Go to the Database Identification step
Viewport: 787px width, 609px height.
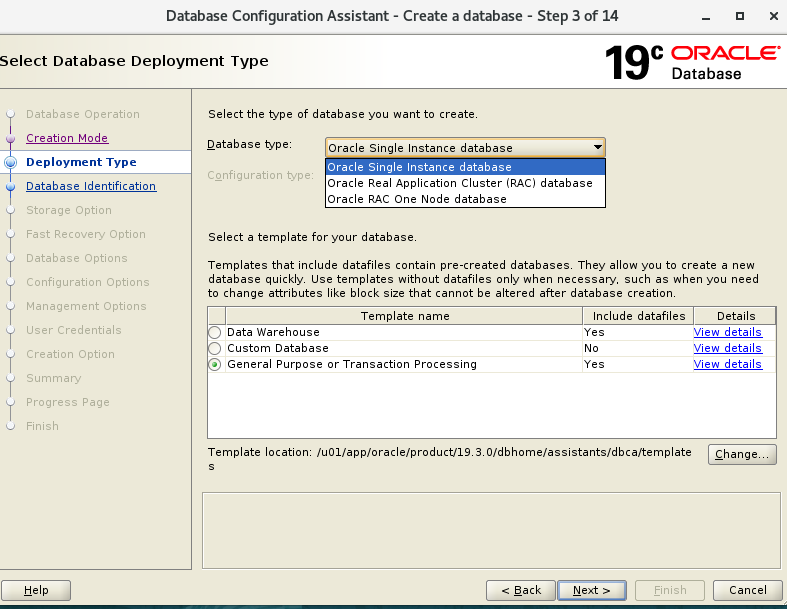(91, 186)
